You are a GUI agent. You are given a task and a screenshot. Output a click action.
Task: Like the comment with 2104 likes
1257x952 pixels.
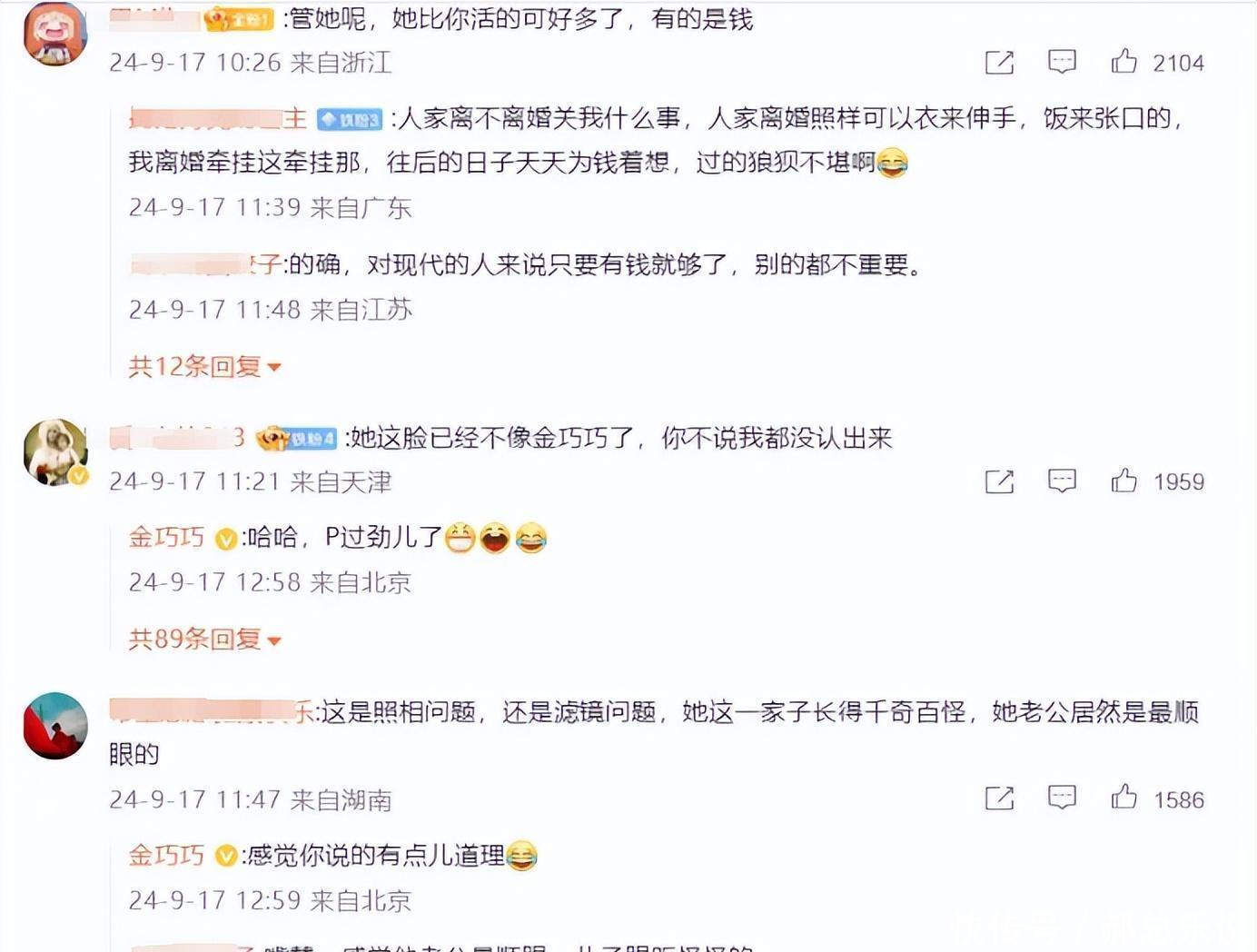tap(1123, 61)
